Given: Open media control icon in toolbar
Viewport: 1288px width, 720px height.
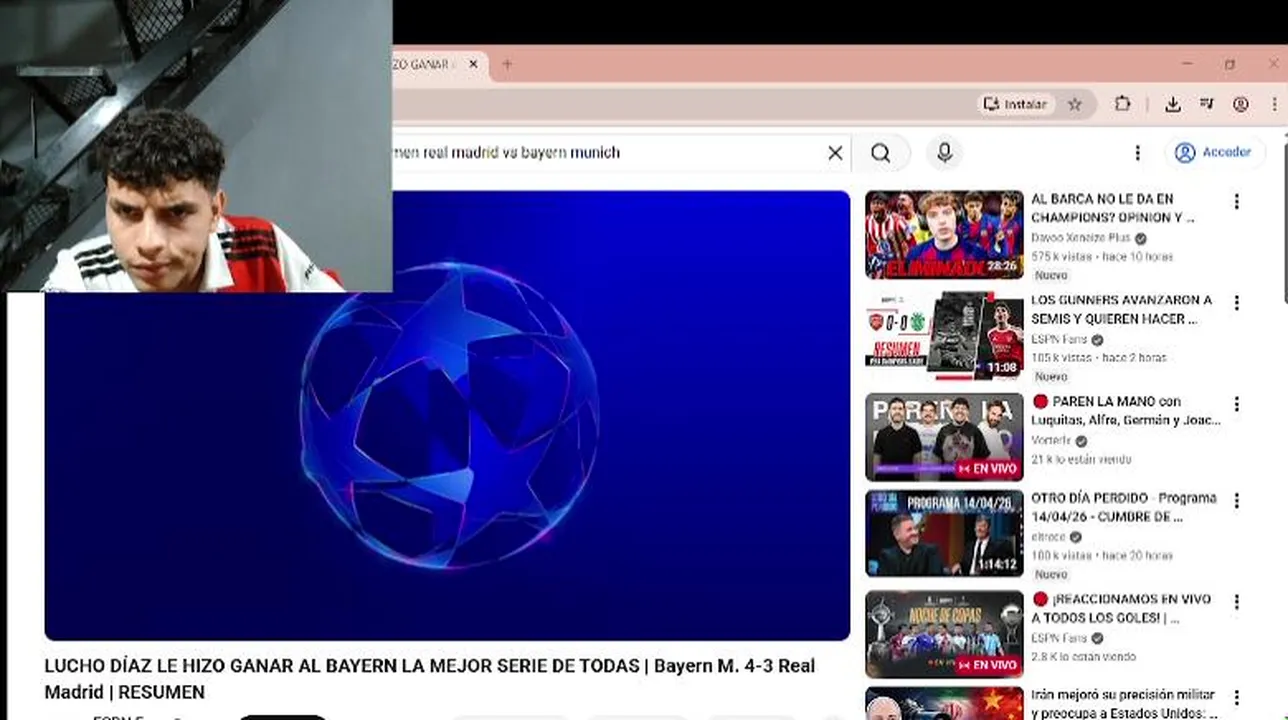Looking at the screenshot, I should point(1206,104).
